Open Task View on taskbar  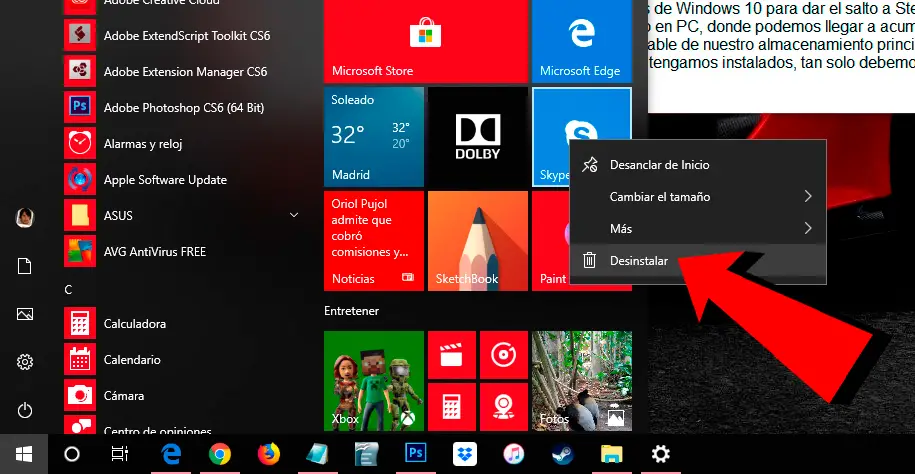[120, 454]
